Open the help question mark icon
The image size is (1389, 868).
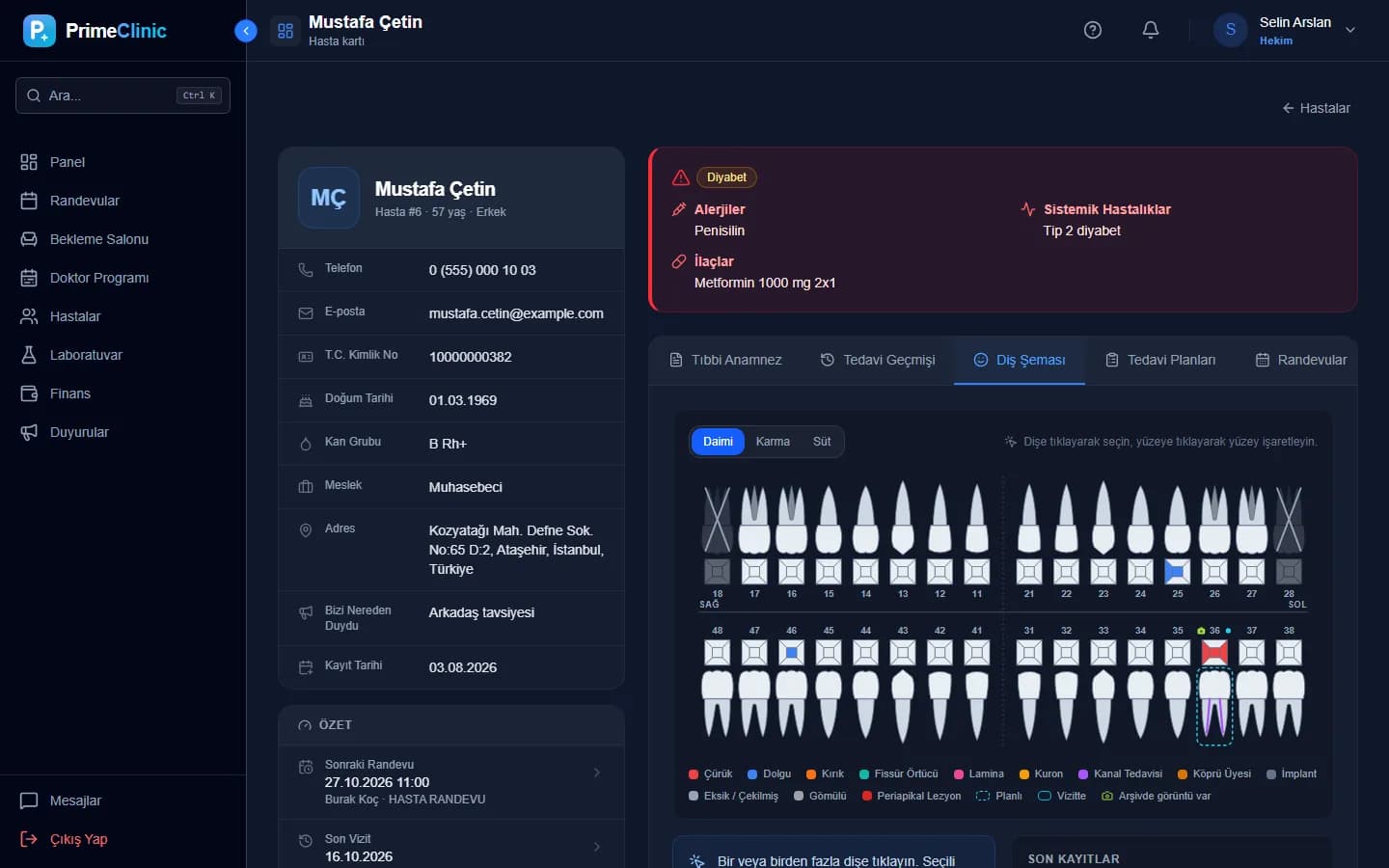click(x=1093, y=30)
